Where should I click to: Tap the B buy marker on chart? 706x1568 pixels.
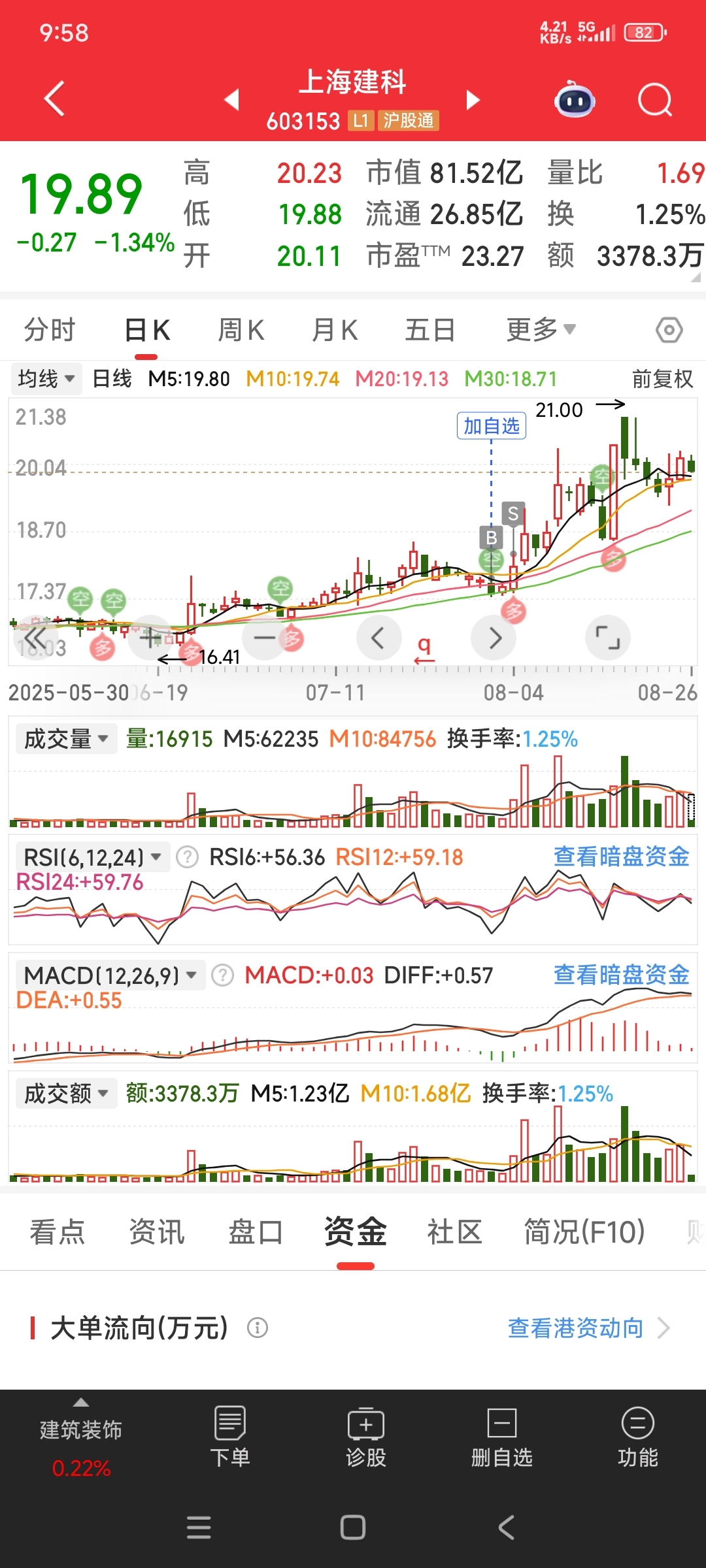click(491, 538)
